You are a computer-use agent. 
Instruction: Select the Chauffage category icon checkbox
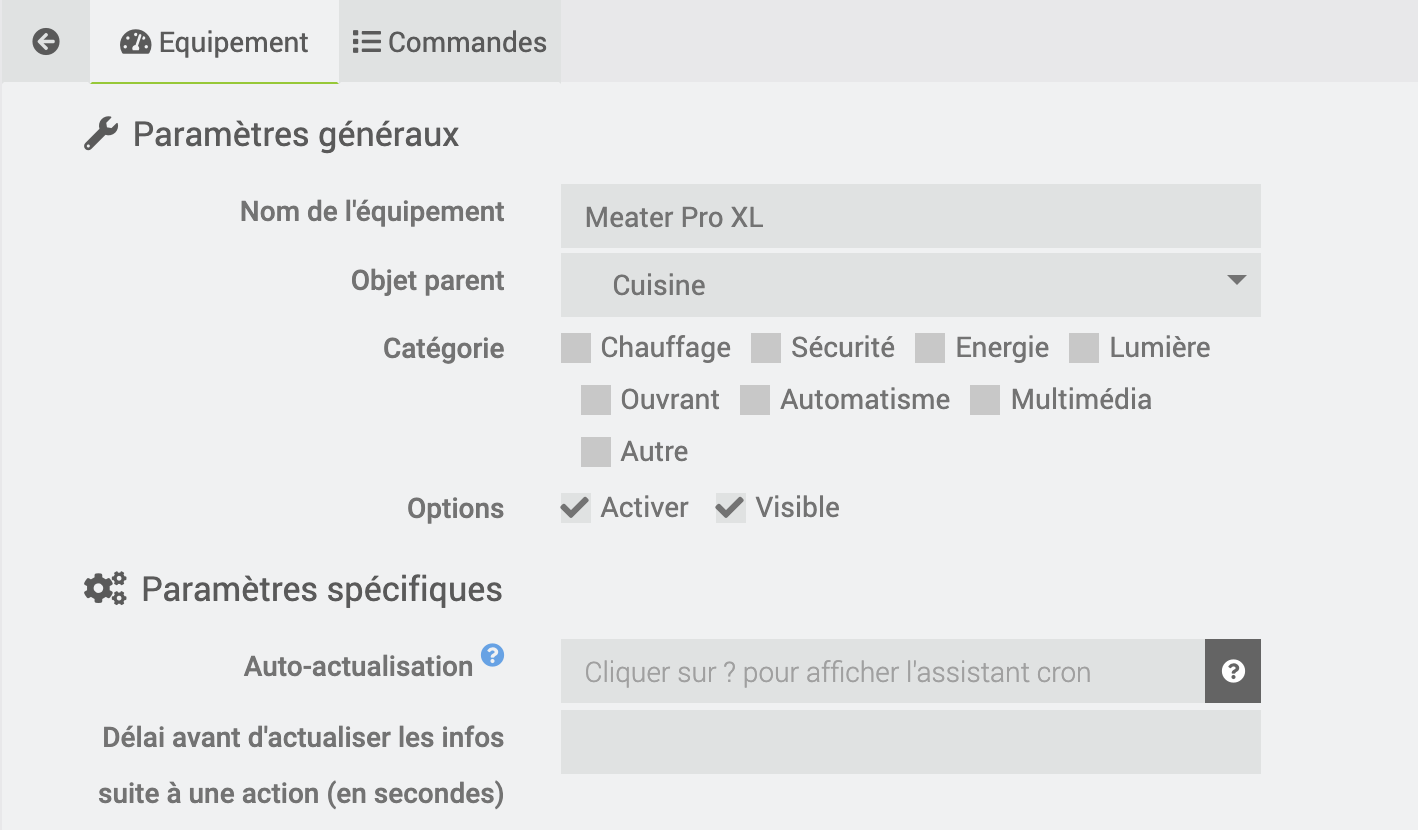(575, 347)
